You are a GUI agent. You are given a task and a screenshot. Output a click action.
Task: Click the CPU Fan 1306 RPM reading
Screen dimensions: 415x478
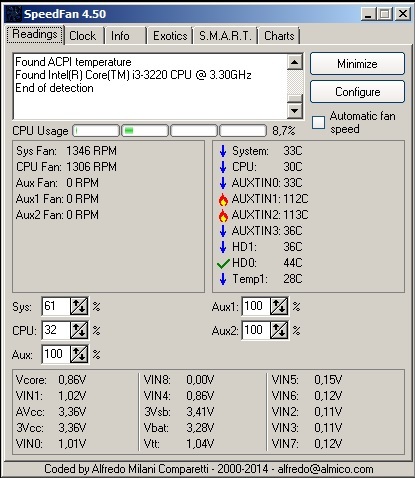[66, 167]
